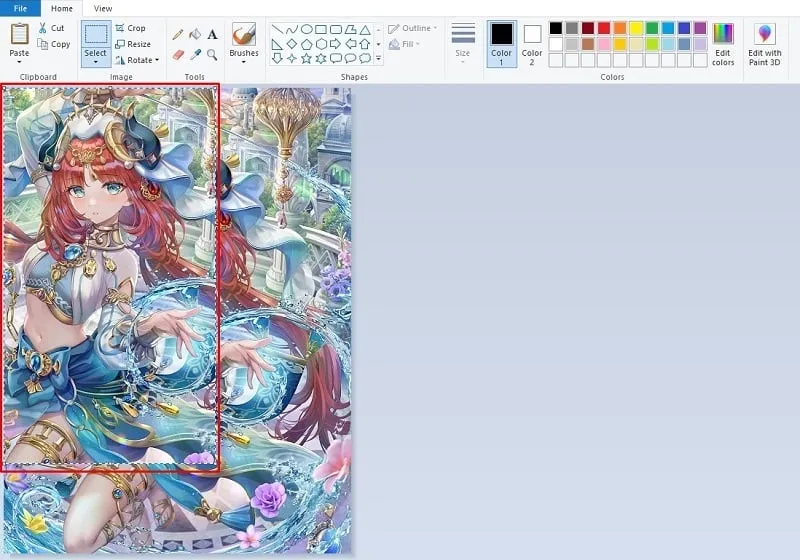800x560 pixels.
Task: Select the Pencil tool
Action: [x=178, y=35]
